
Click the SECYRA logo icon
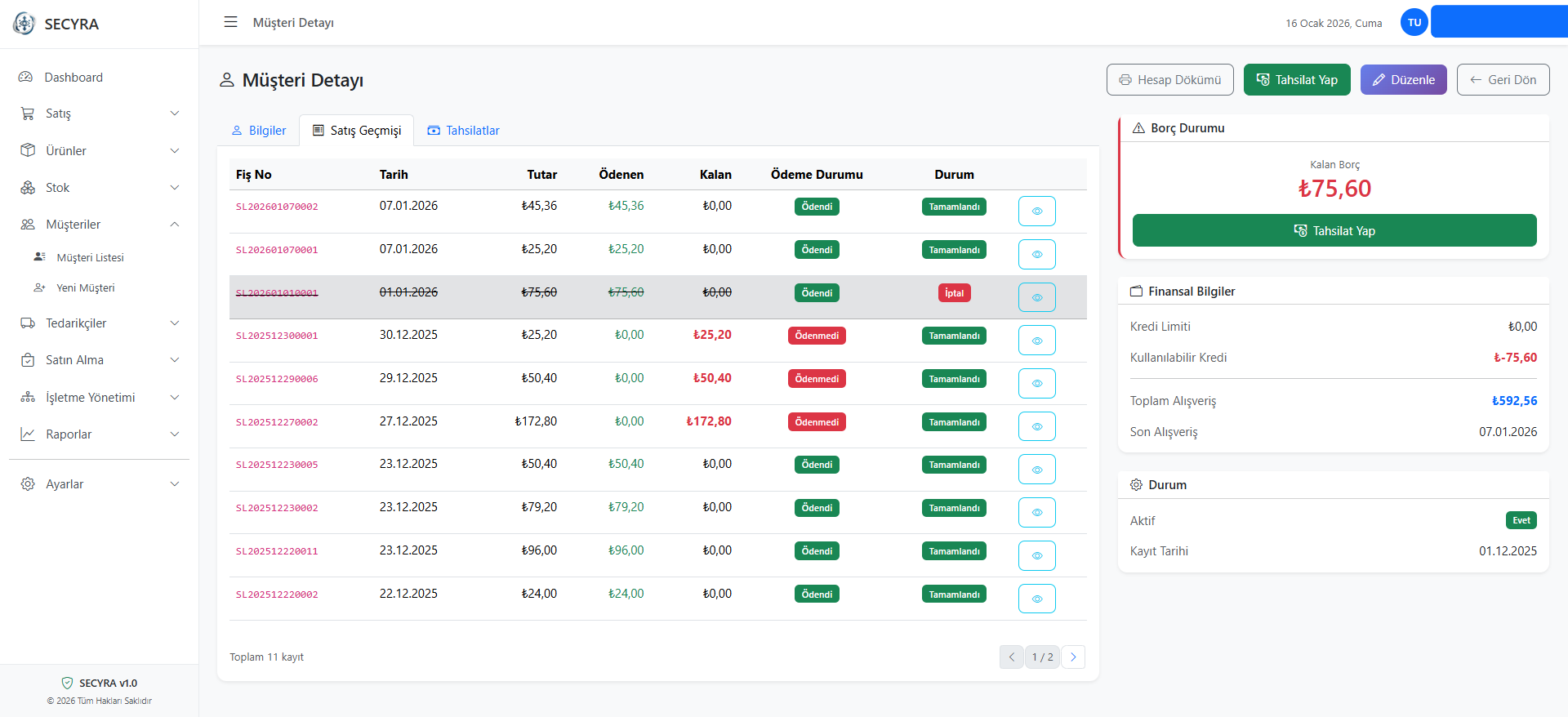pos(24,24)
